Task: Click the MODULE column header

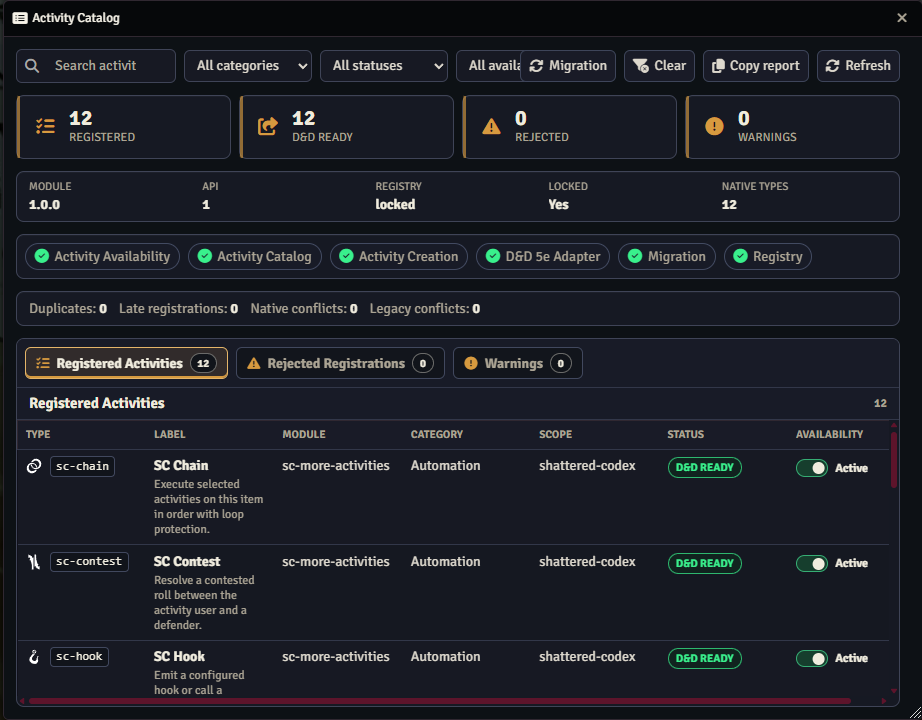Action: point(303,434)
